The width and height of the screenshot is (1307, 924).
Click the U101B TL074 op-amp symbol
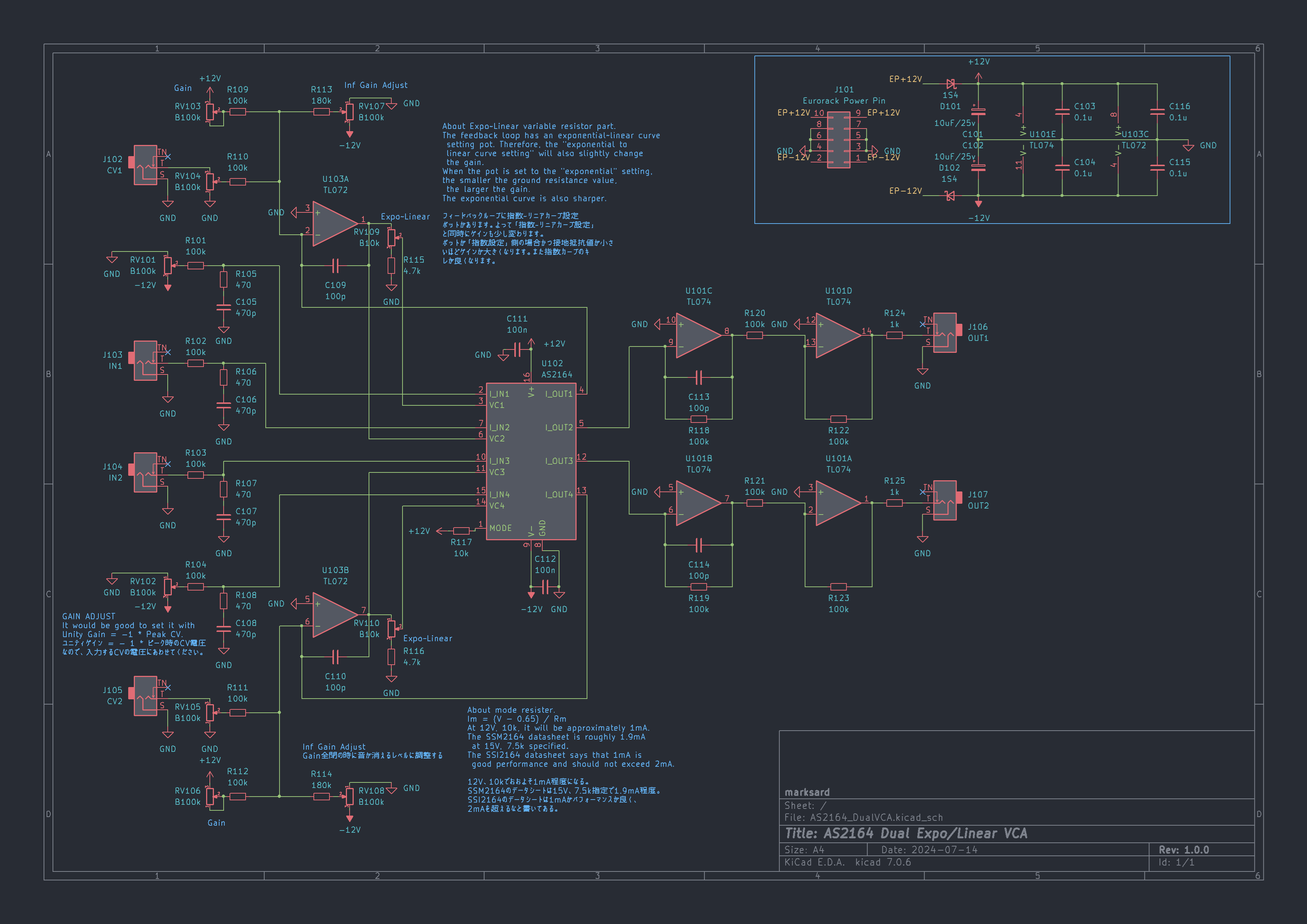(x=698, y=503)
